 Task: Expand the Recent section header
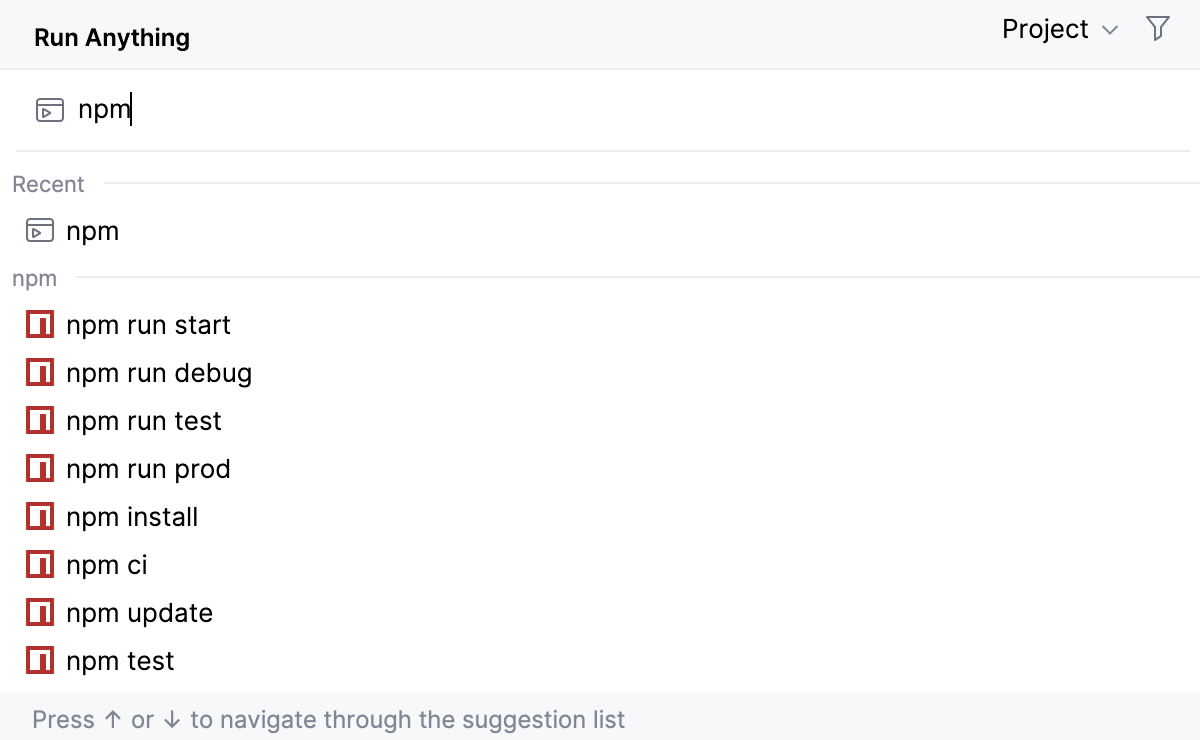click(x=48, y=184)
